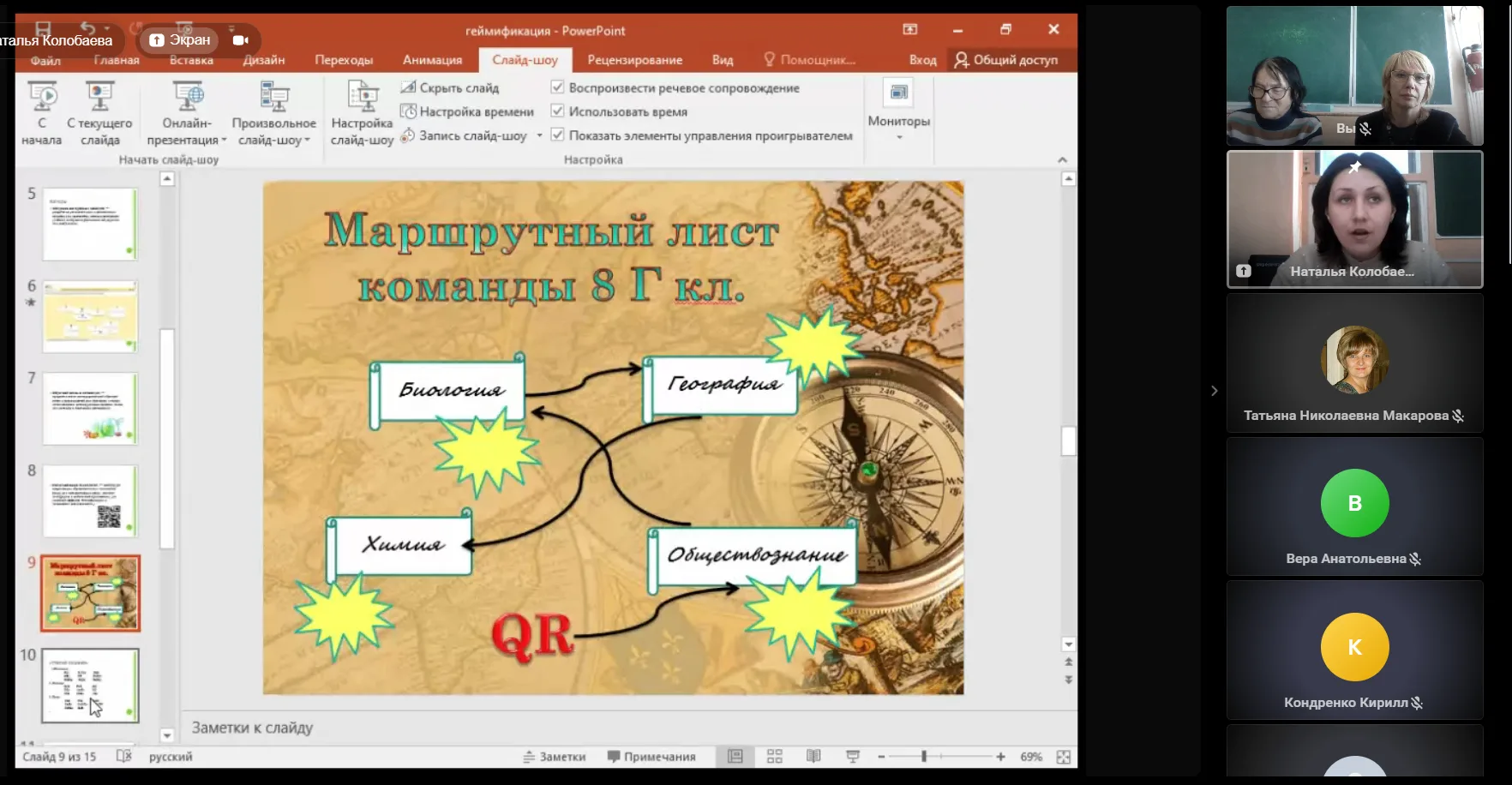
Task: Switch to 'Рецензирование' ribbon tab
Action: 634,60
